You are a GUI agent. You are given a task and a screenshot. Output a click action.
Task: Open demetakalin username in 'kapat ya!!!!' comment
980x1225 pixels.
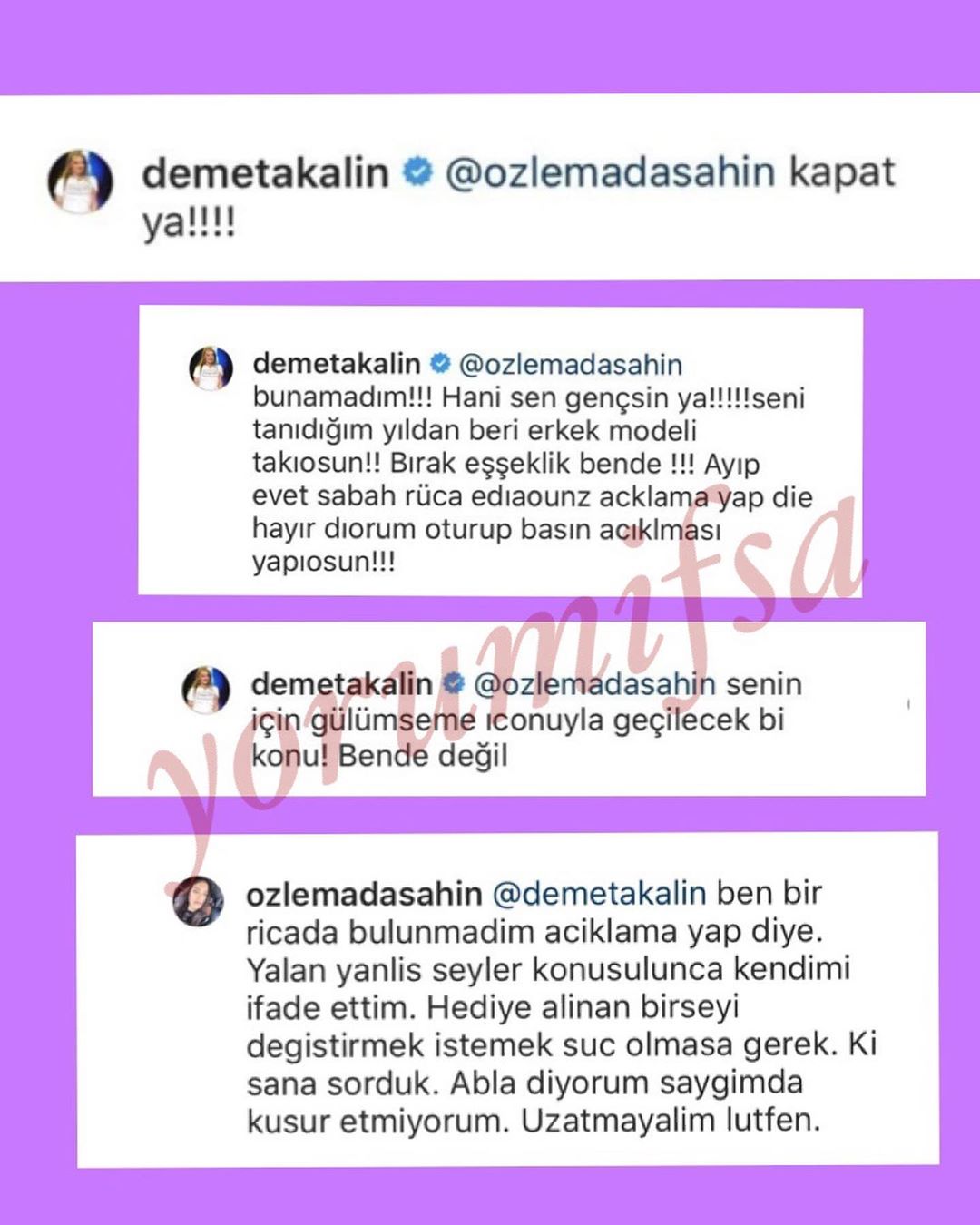265,172
